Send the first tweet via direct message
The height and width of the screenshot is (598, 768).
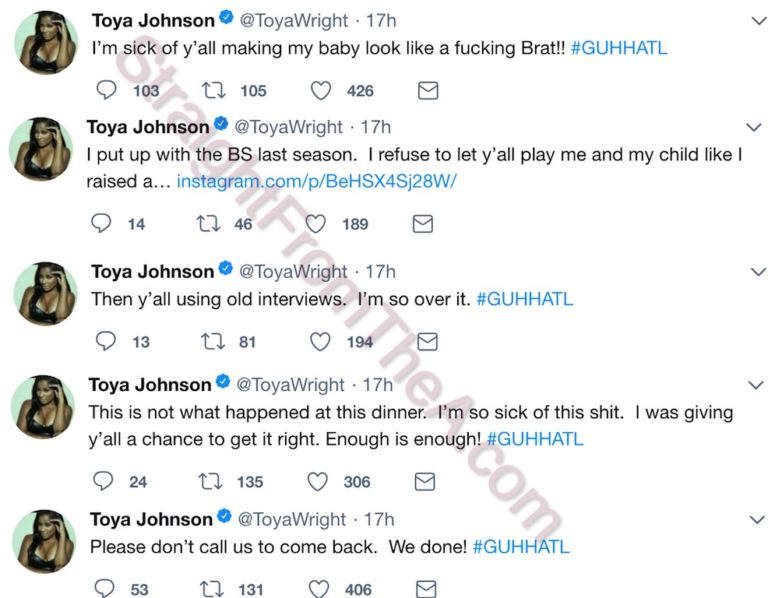tap(427, 91)
